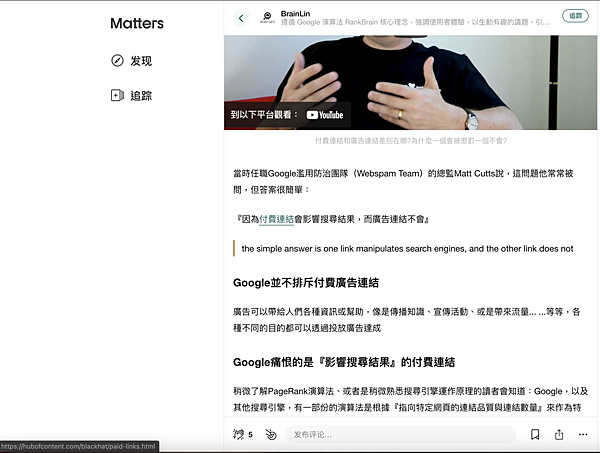This screenshot has width=600, height=453.
Task: Click the clap count 5
Action: point(250,435)
